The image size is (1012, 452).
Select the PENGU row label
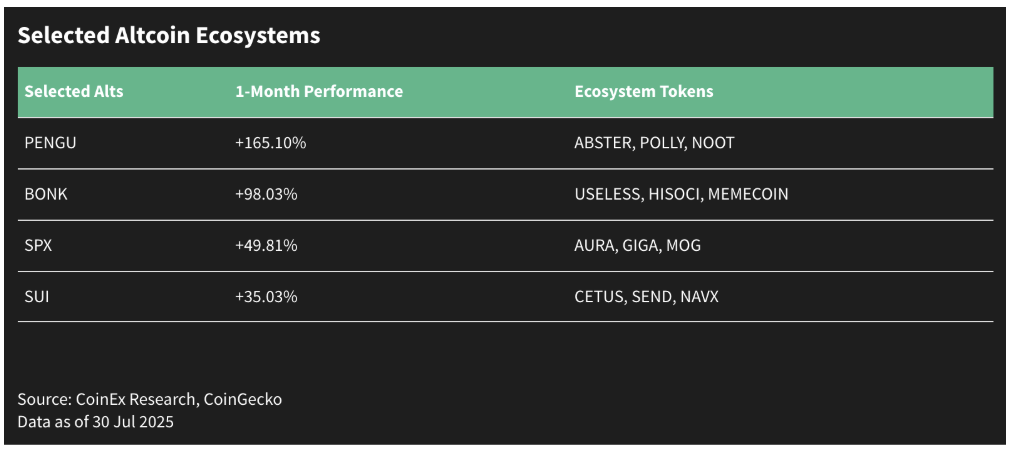[50, 143]
